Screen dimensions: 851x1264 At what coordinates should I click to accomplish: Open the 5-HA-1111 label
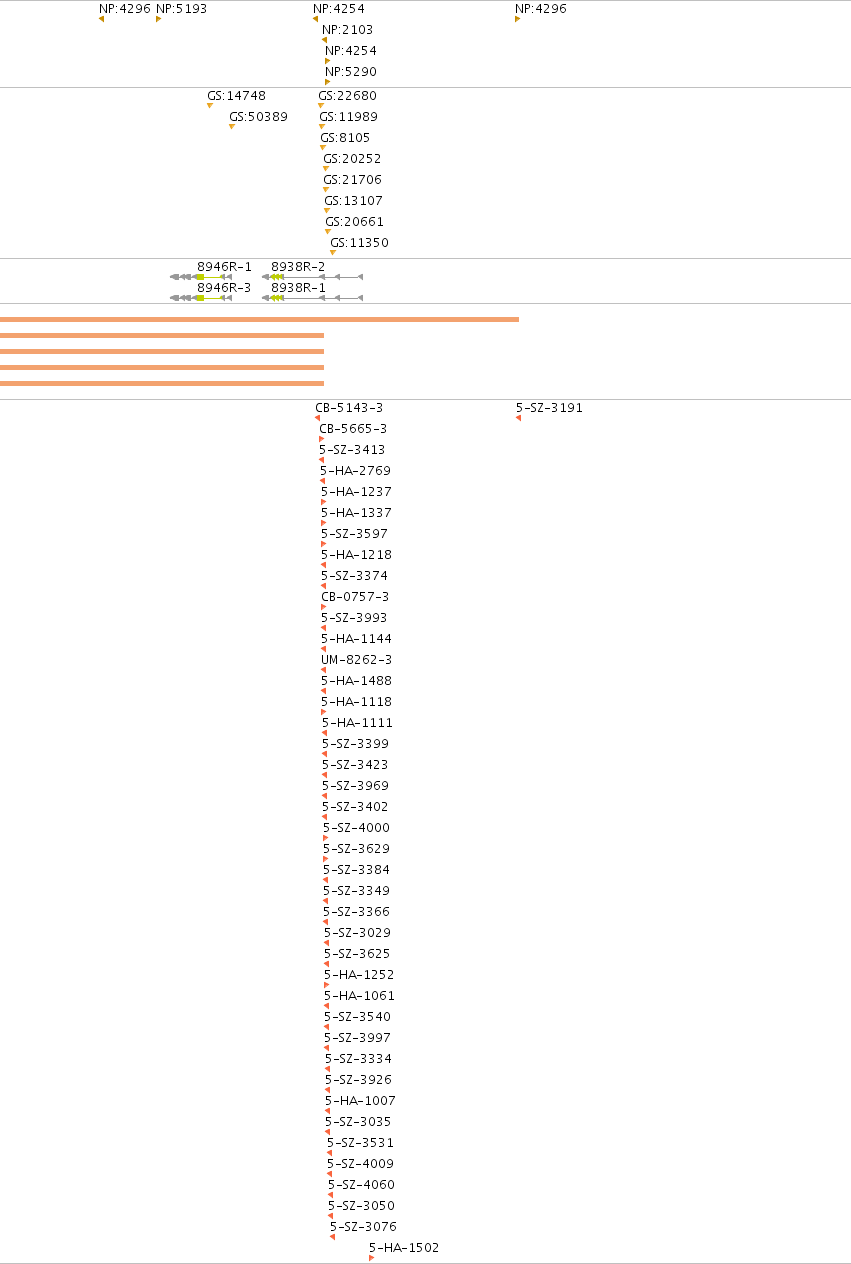point(358,722)
